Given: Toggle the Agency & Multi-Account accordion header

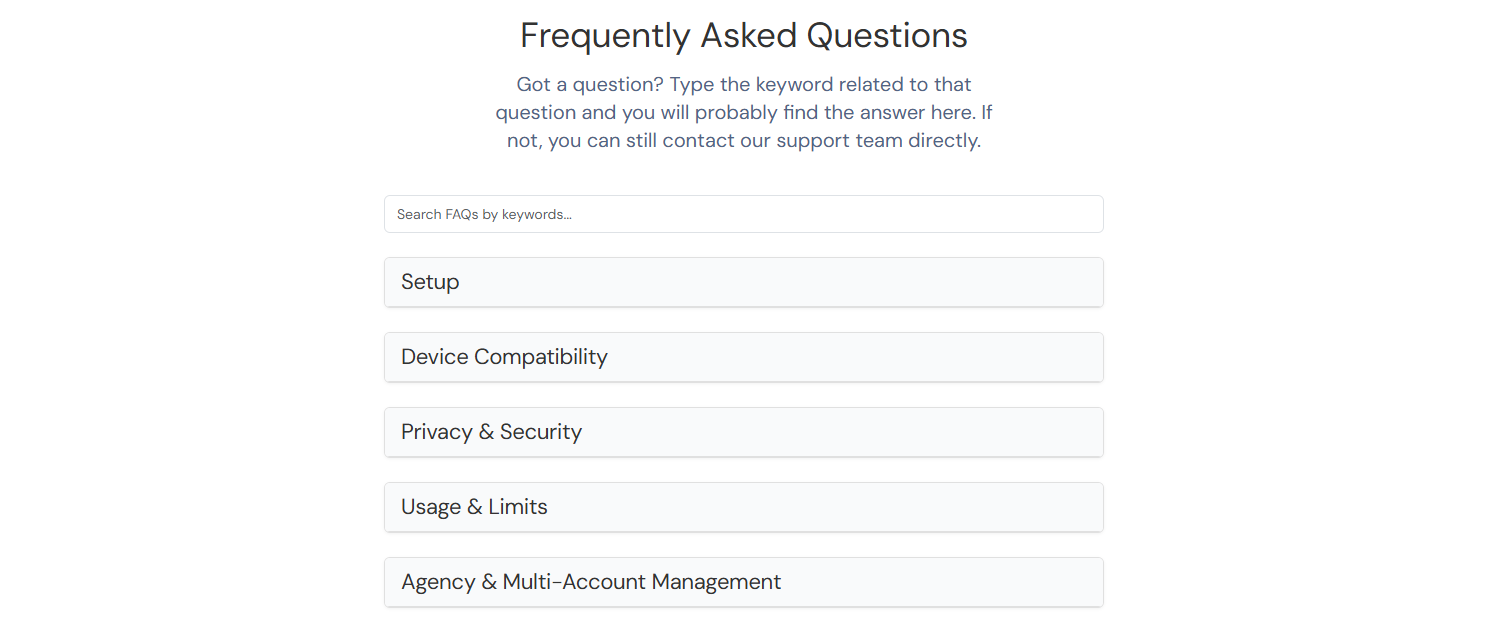Looking at the screenshot, I should point(743,582).
